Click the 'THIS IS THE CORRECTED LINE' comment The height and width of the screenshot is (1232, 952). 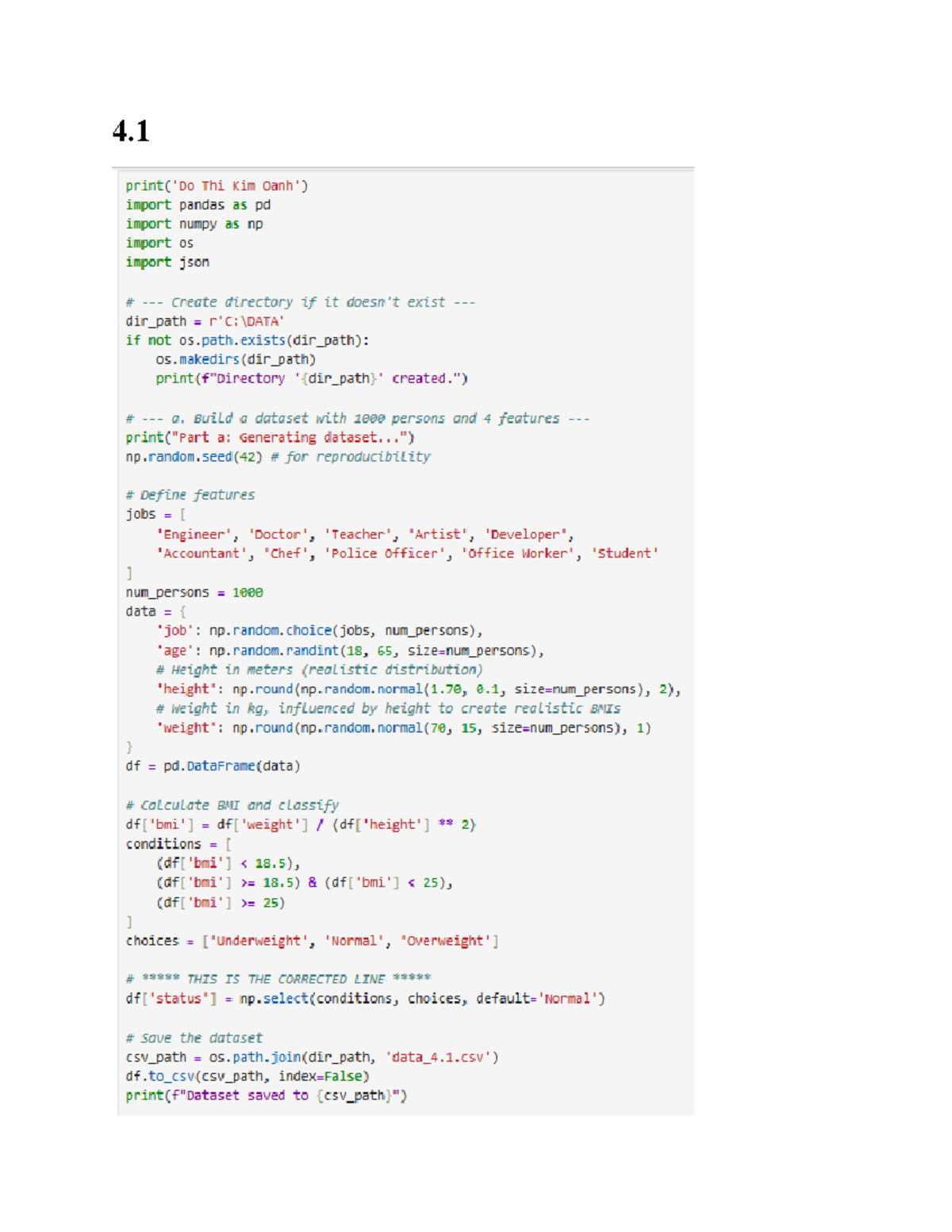pos(278,980)
